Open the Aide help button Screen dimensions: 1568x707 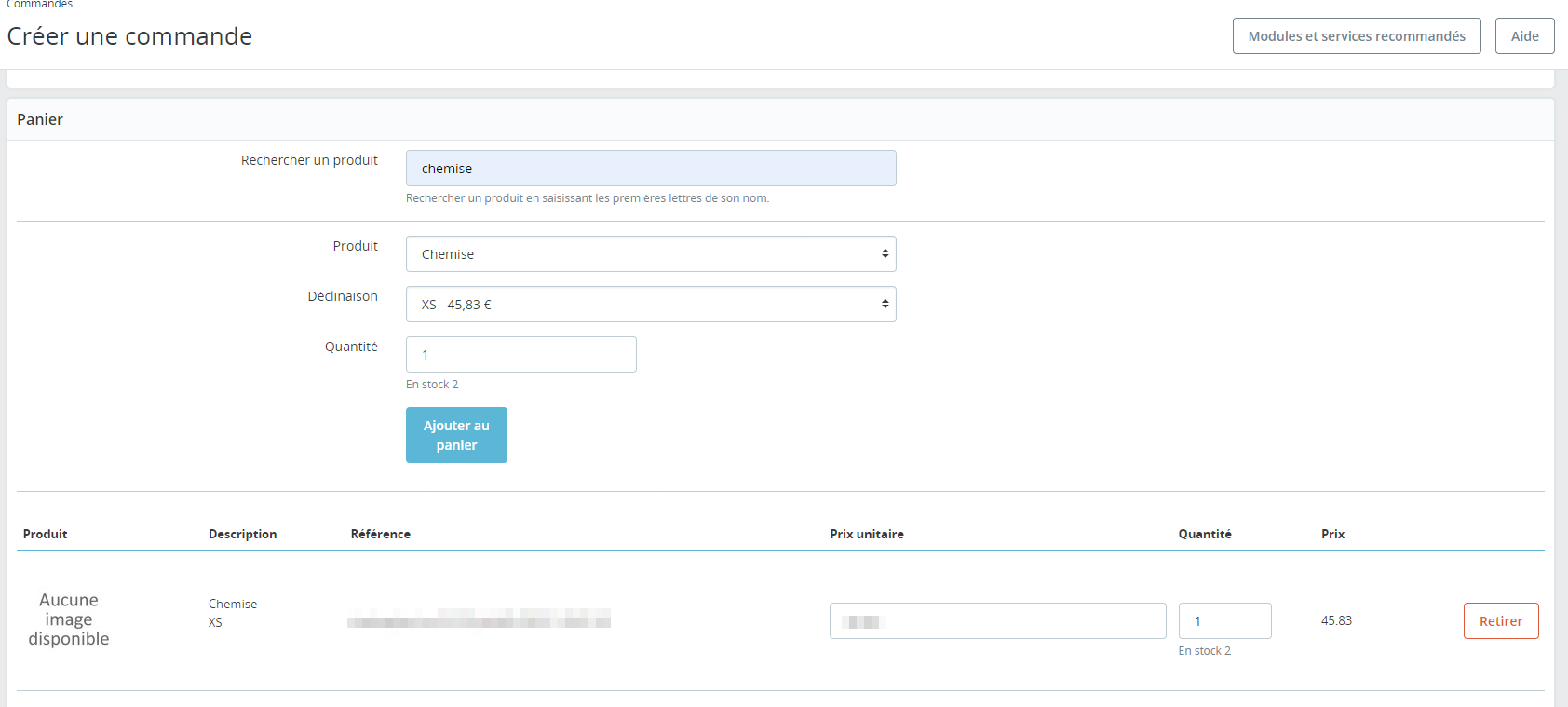tap(1524, 36)
